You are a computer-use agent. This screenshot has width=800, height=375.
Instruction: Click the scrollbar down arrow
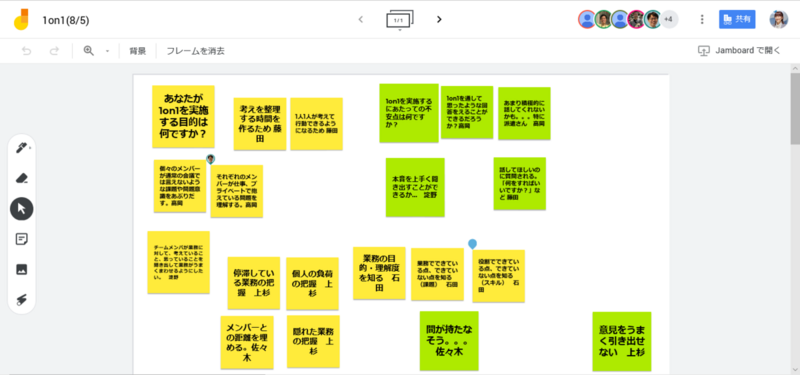[x=795, y=370]
